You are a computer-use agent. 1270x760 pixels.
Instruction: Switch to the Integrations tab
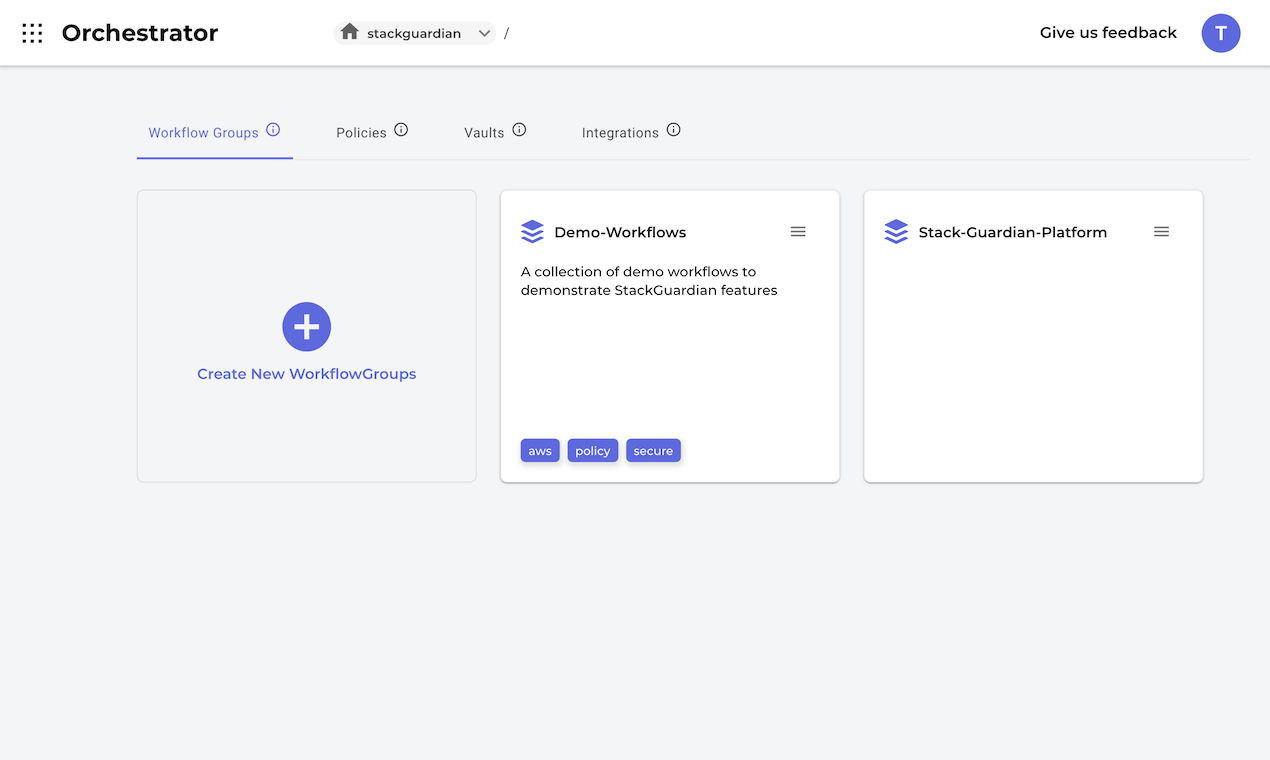620,132
